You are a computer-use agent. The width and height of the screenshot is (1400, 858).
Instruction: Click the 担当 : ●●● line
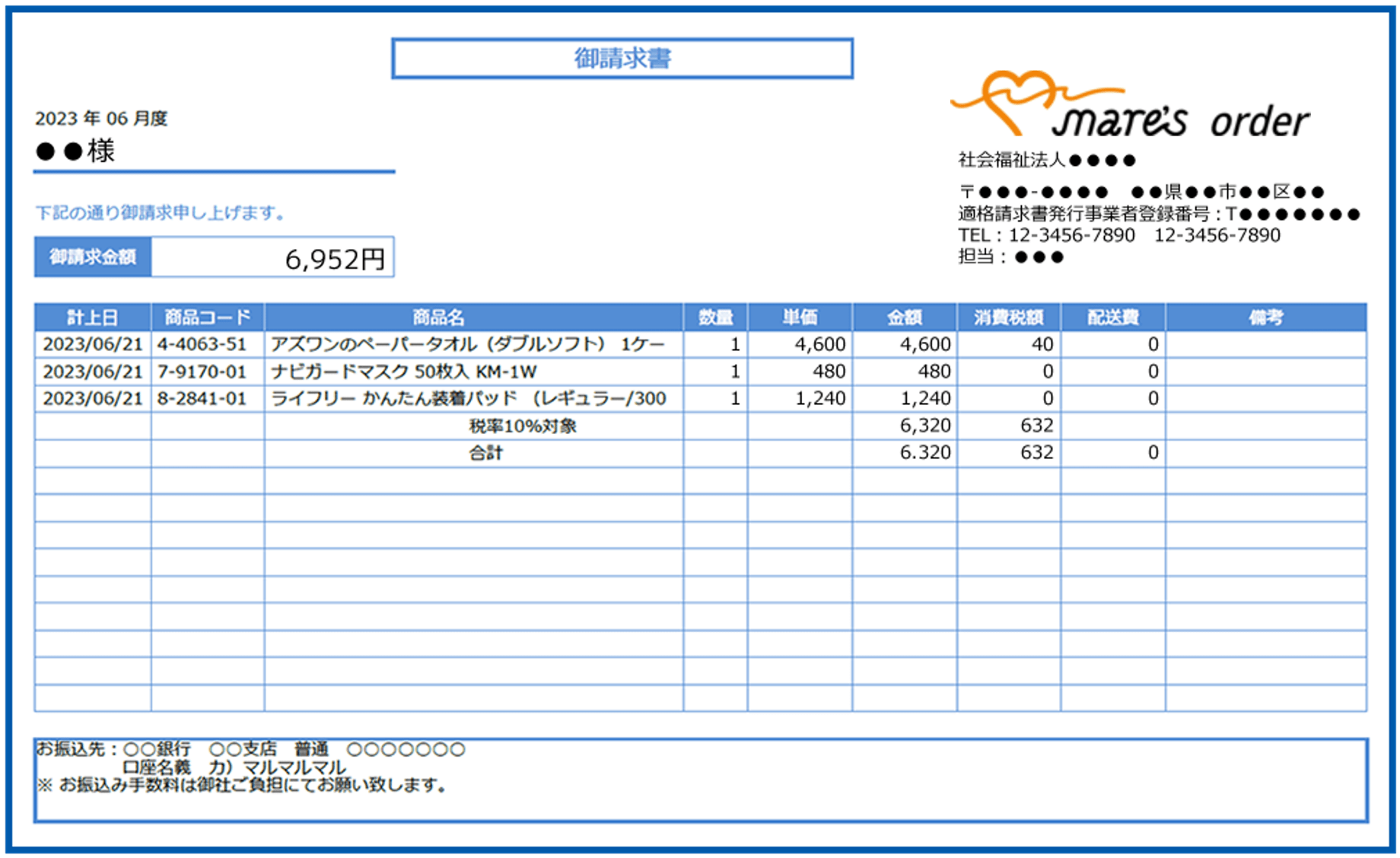point(1010,257)
